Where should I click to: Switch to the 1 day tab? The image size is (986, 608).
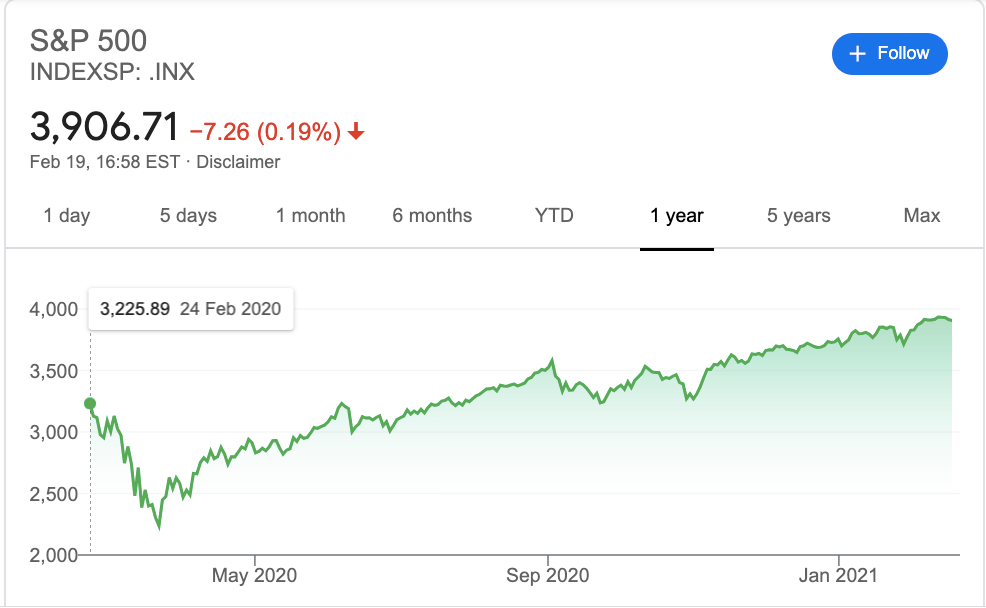point(67,215)
